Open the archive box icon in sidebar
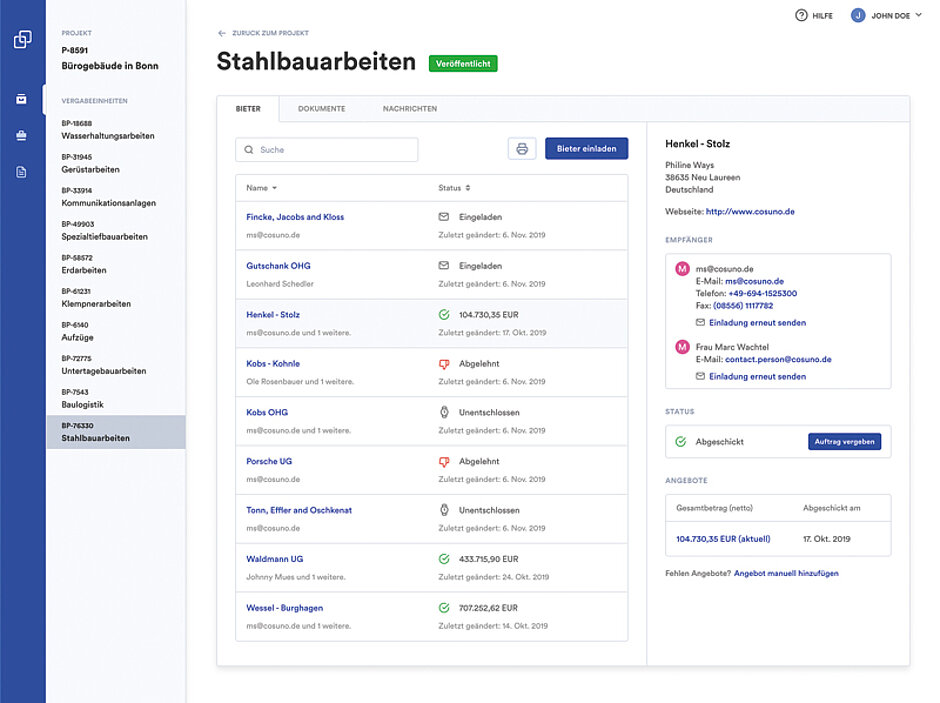 coord(22,99)
